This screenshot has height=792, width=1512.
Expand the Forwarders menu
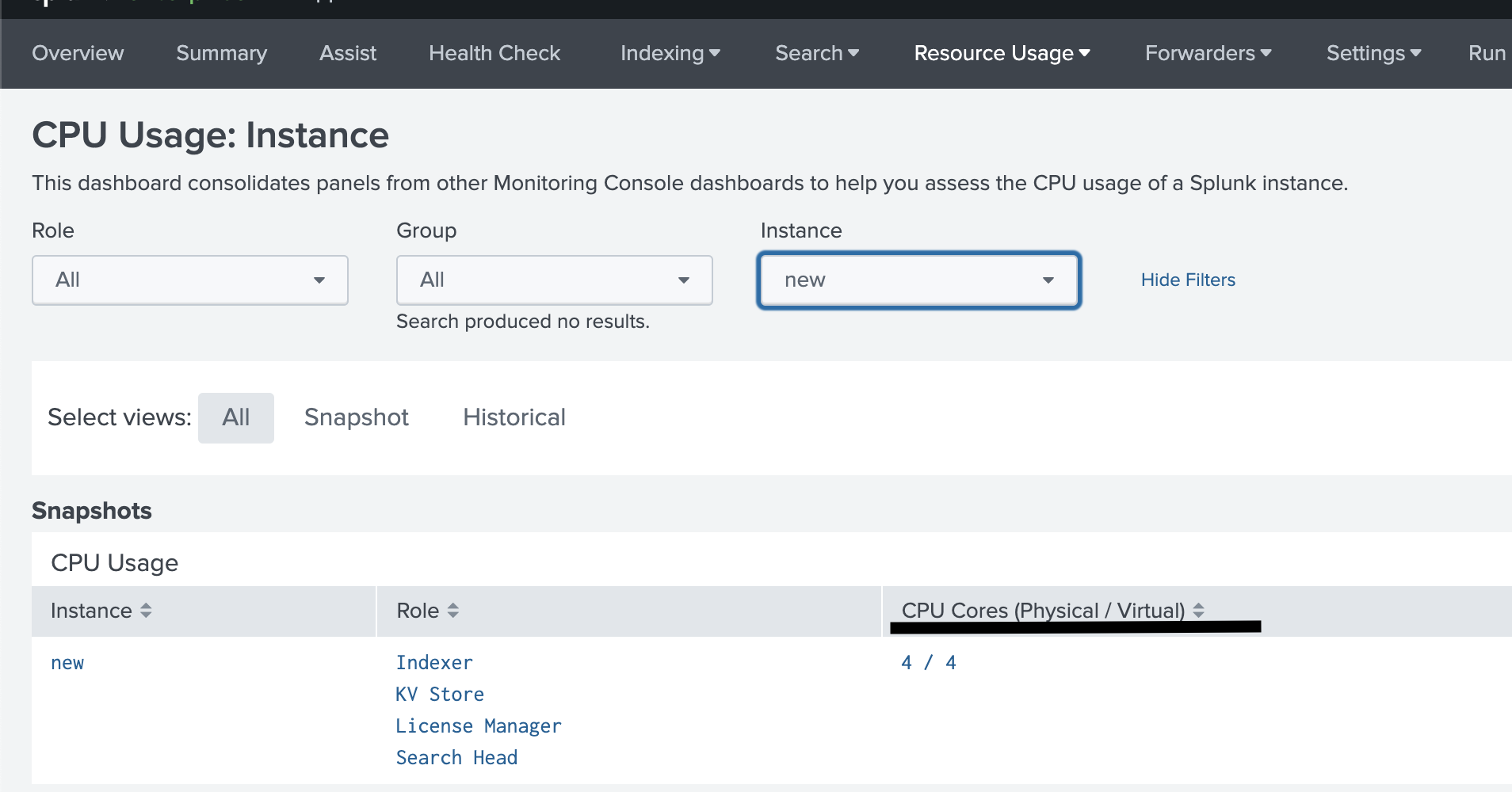pyautogui.click(x=1208, y=53)
